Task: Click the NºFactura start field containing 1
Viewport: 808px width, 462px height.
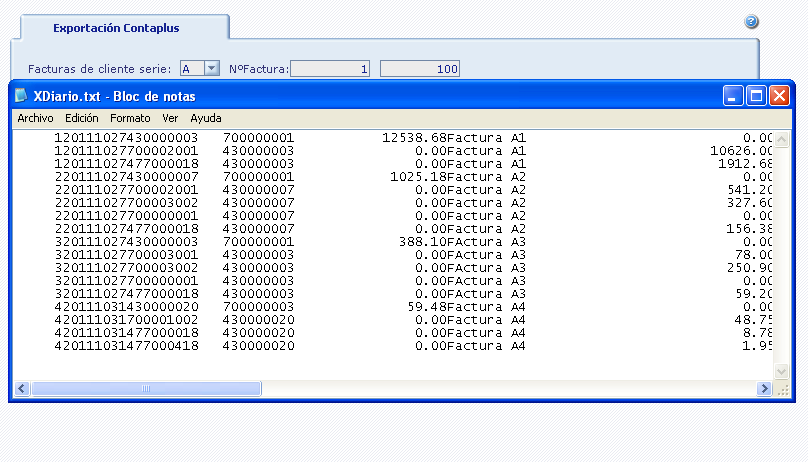Action: (x=330, y=69)
